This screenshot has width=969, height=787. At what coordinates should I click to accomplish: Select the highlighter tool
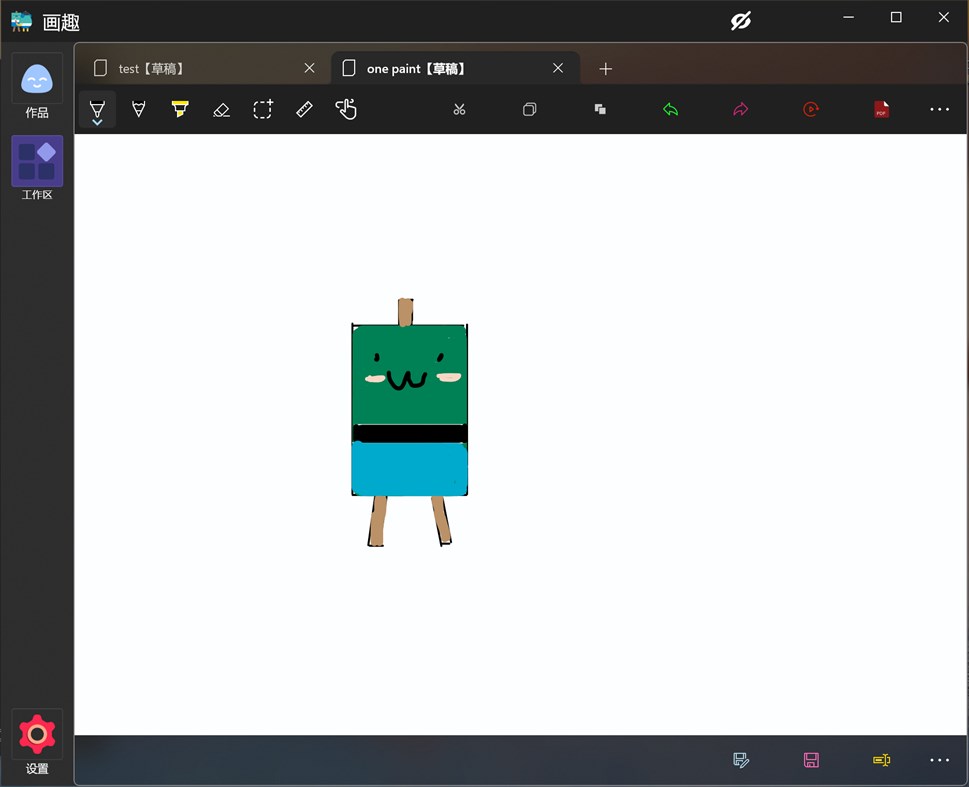180,109
